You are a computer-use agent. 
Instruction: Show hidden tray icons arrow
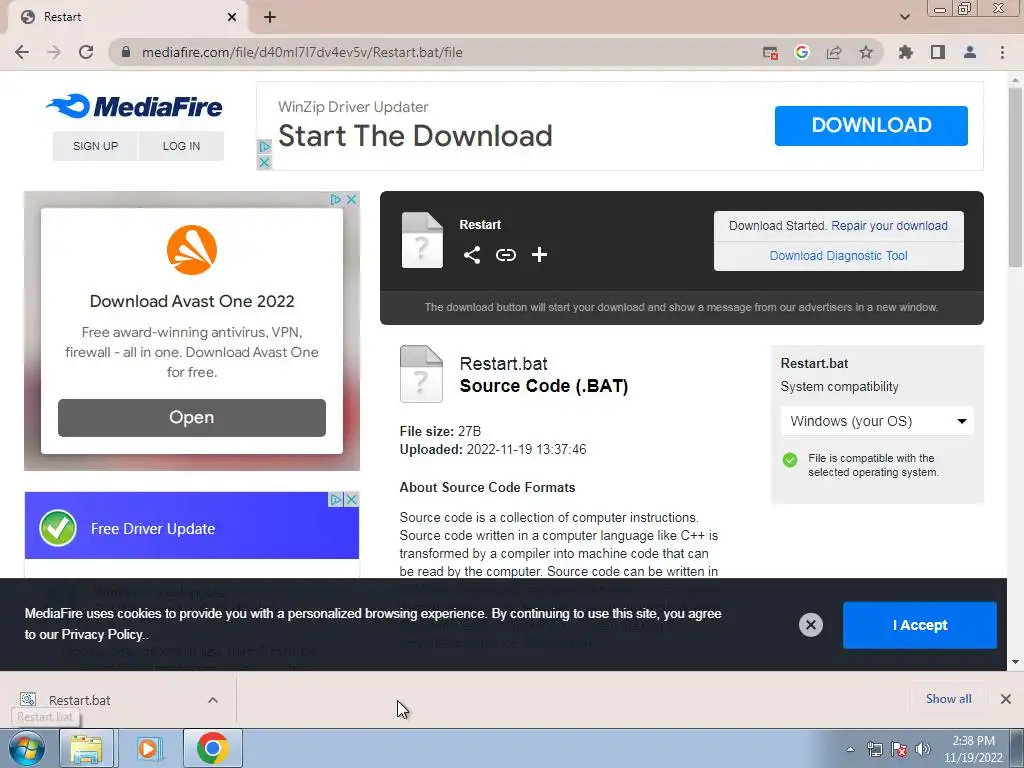pyautogui.click(x=850, y=750)
